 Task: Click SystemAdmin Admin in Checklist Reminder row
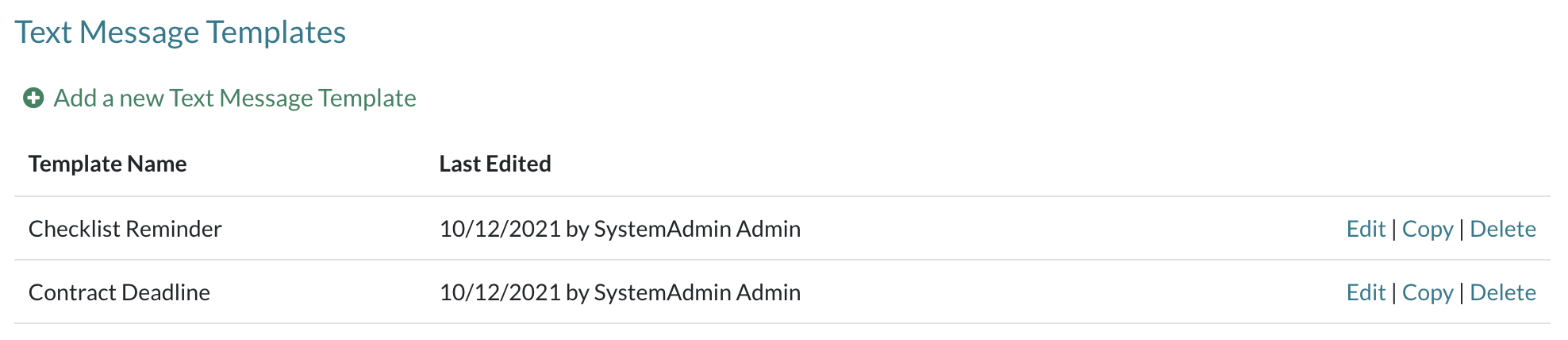pos(697,229)
